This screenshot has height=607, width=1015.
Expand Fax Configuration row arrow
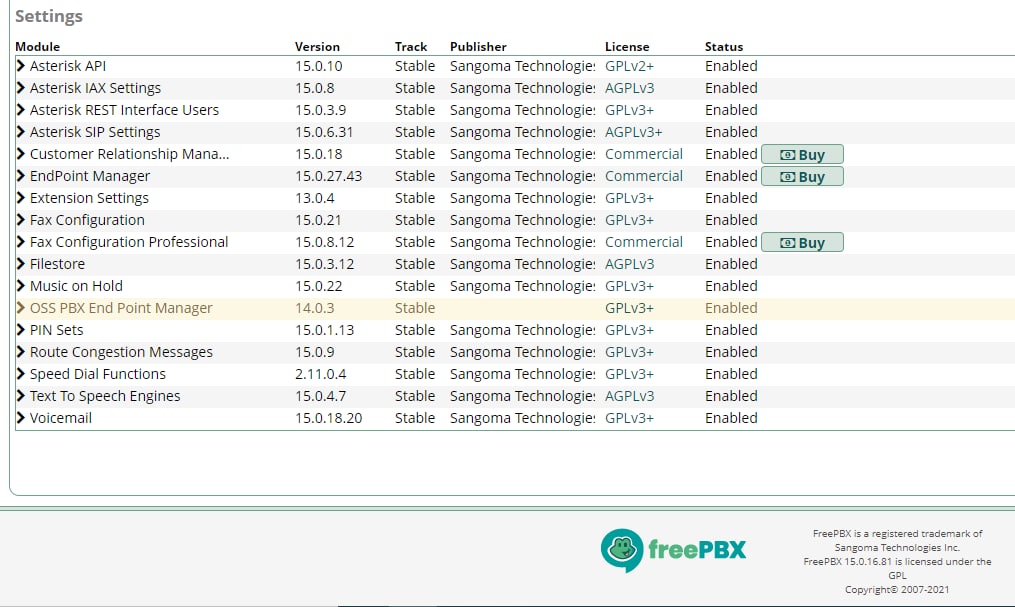pos(21,220)
